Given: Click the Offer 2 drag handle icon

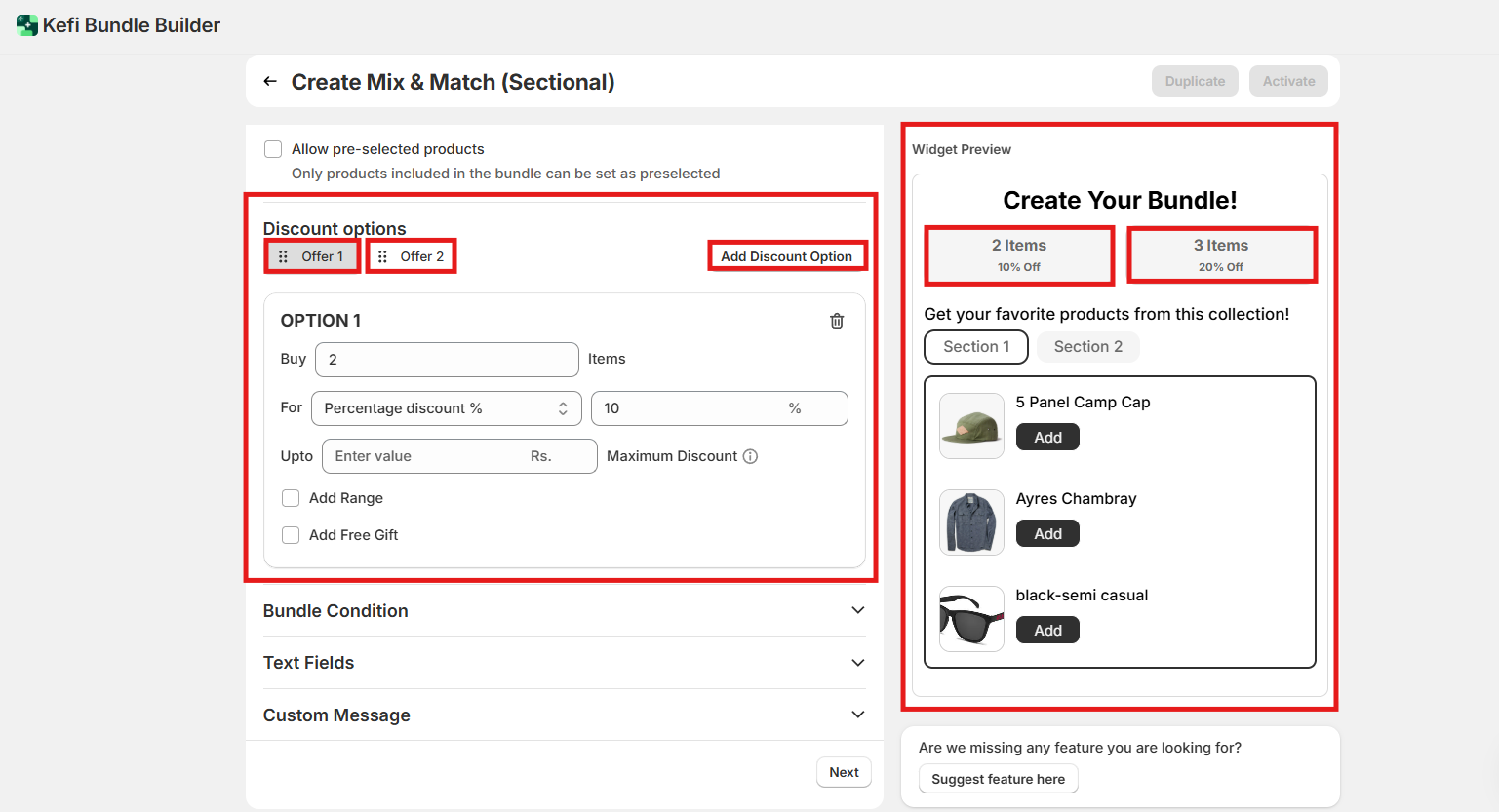Looking at the screenshot, I should (x=382, y=256).
